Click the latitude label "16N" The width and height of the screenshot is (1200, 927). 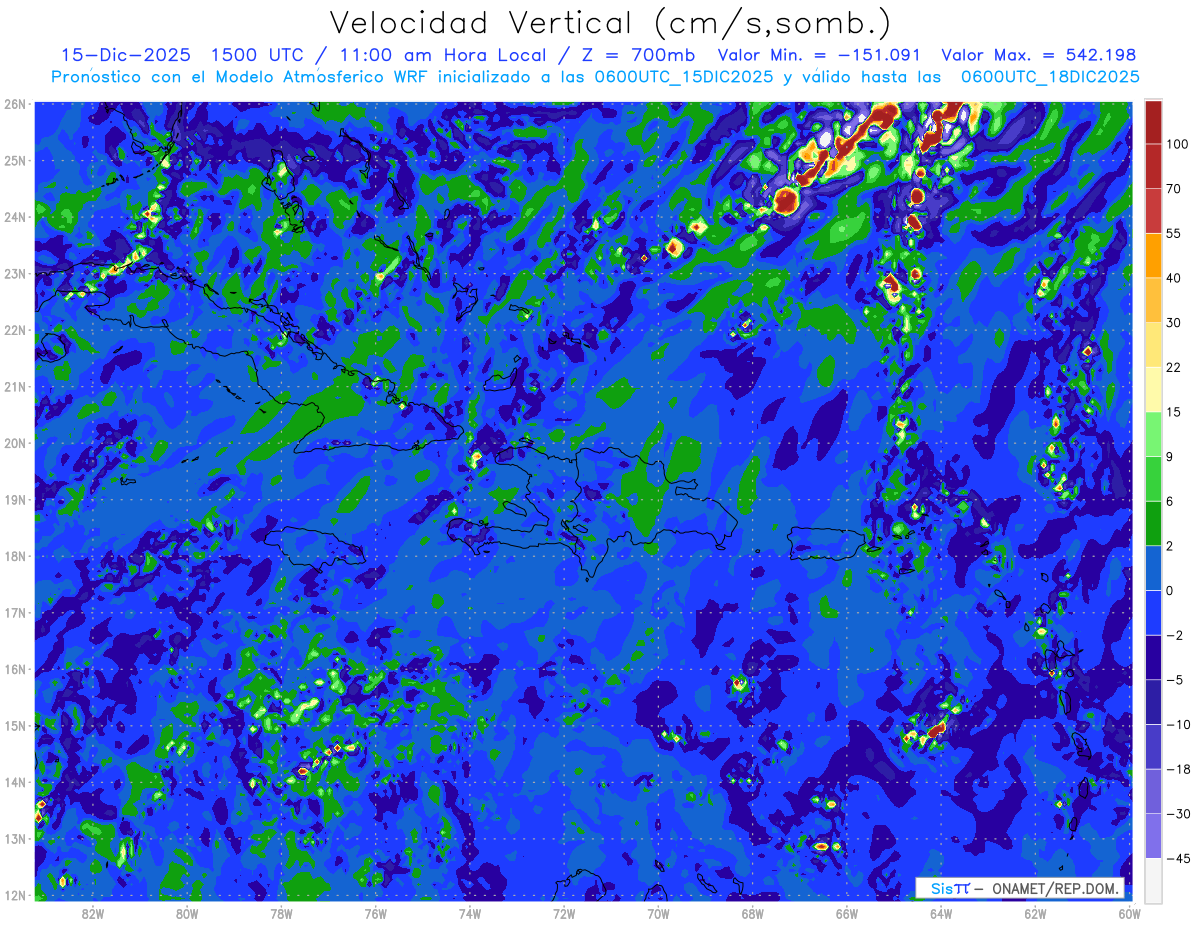point(15,669)
